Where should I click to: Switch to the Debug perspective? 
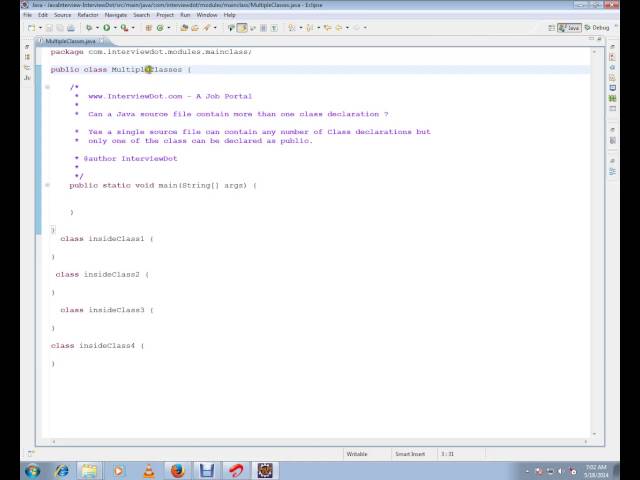coord(597,28)
